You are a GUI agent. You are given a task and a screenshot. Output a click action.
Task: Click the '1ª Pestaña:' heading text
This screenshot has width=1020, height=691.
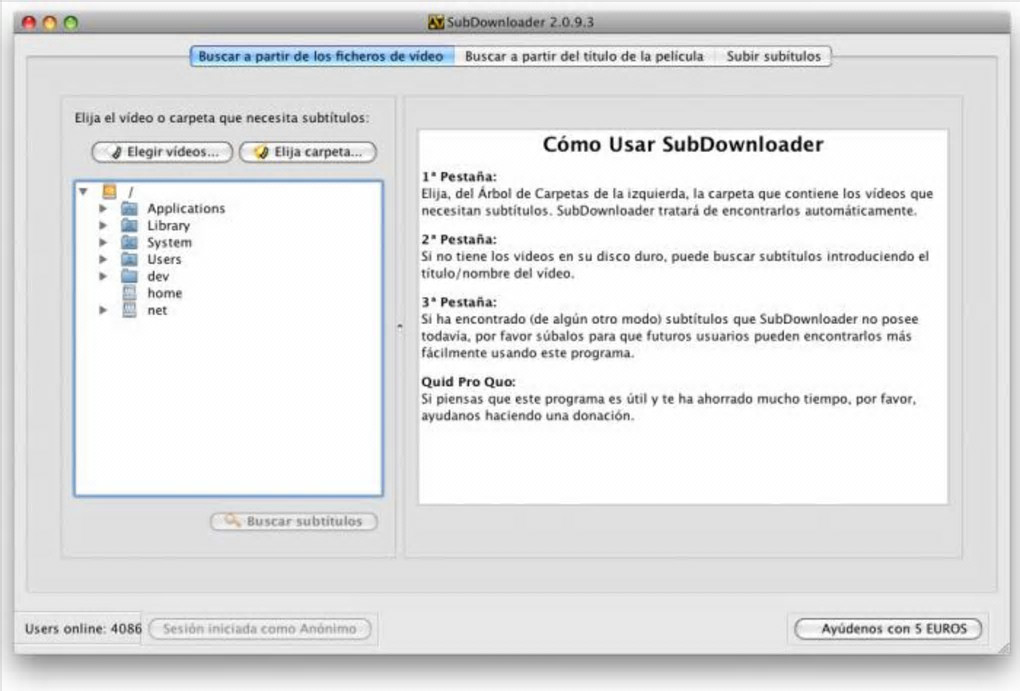pyautogui.click(x=459, y=176)
